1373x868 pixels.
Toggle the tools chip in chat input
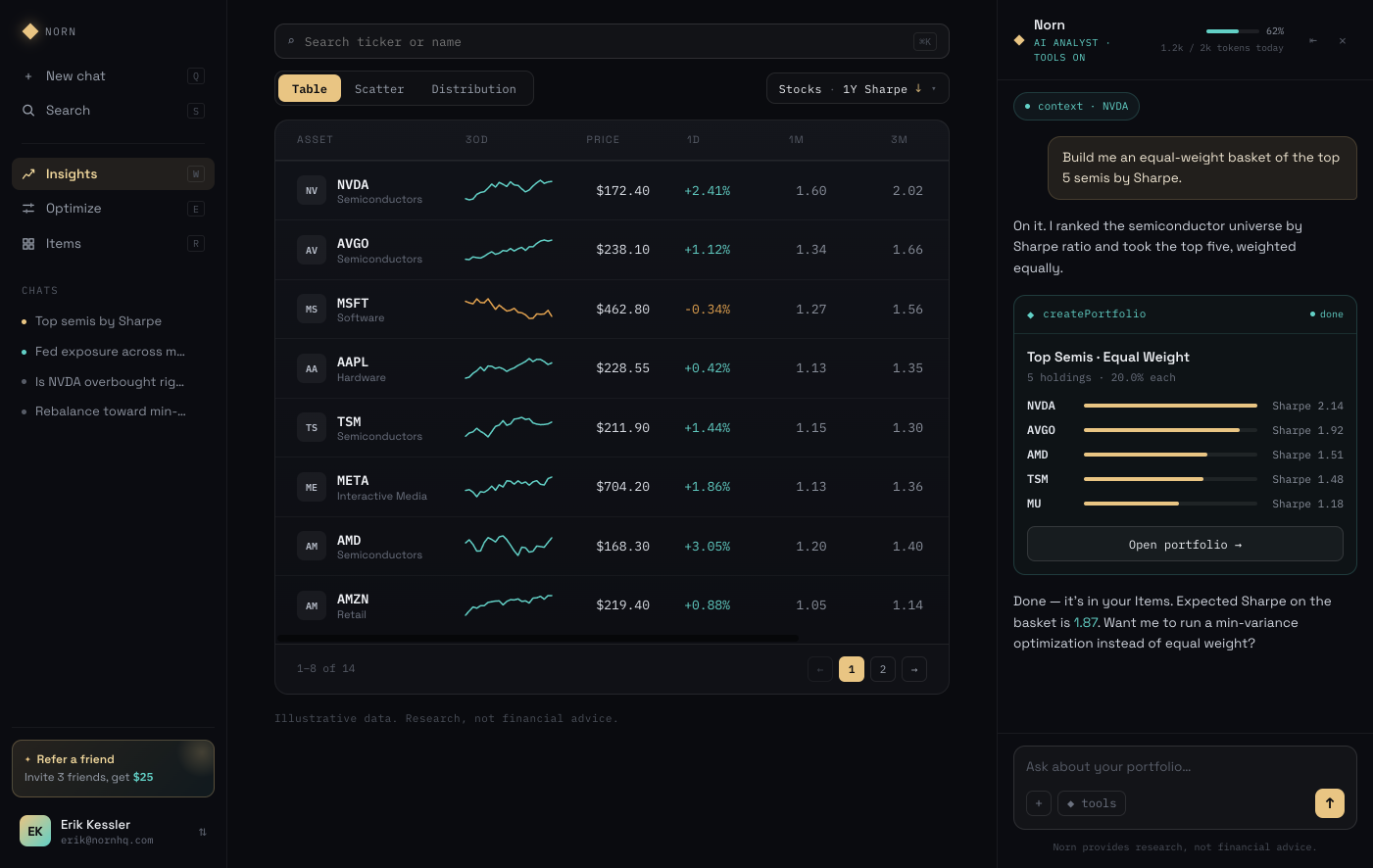(1092, 803)
